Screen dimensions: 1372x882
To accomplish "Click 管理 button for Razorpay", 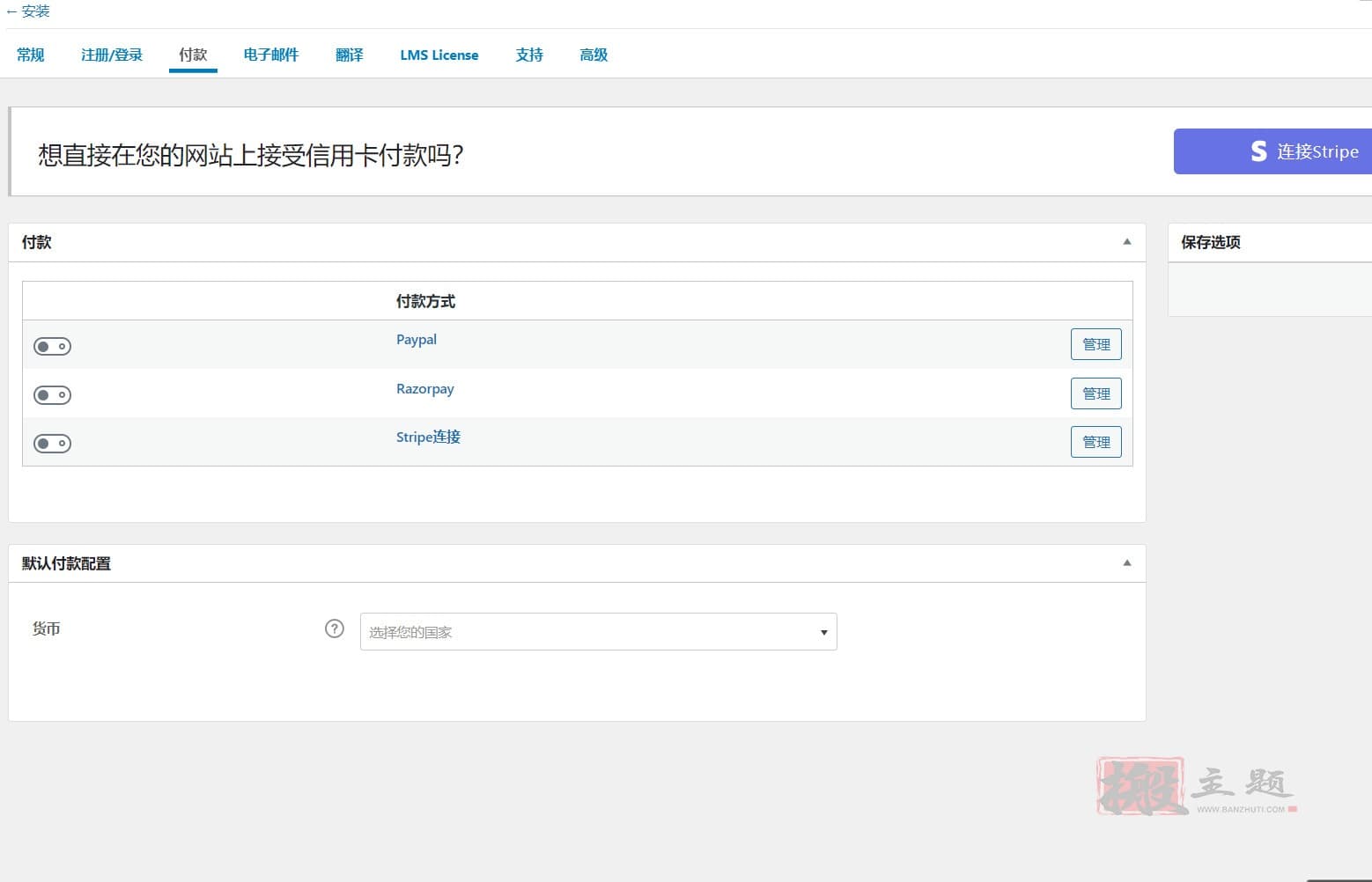I will pos(1095,393).
